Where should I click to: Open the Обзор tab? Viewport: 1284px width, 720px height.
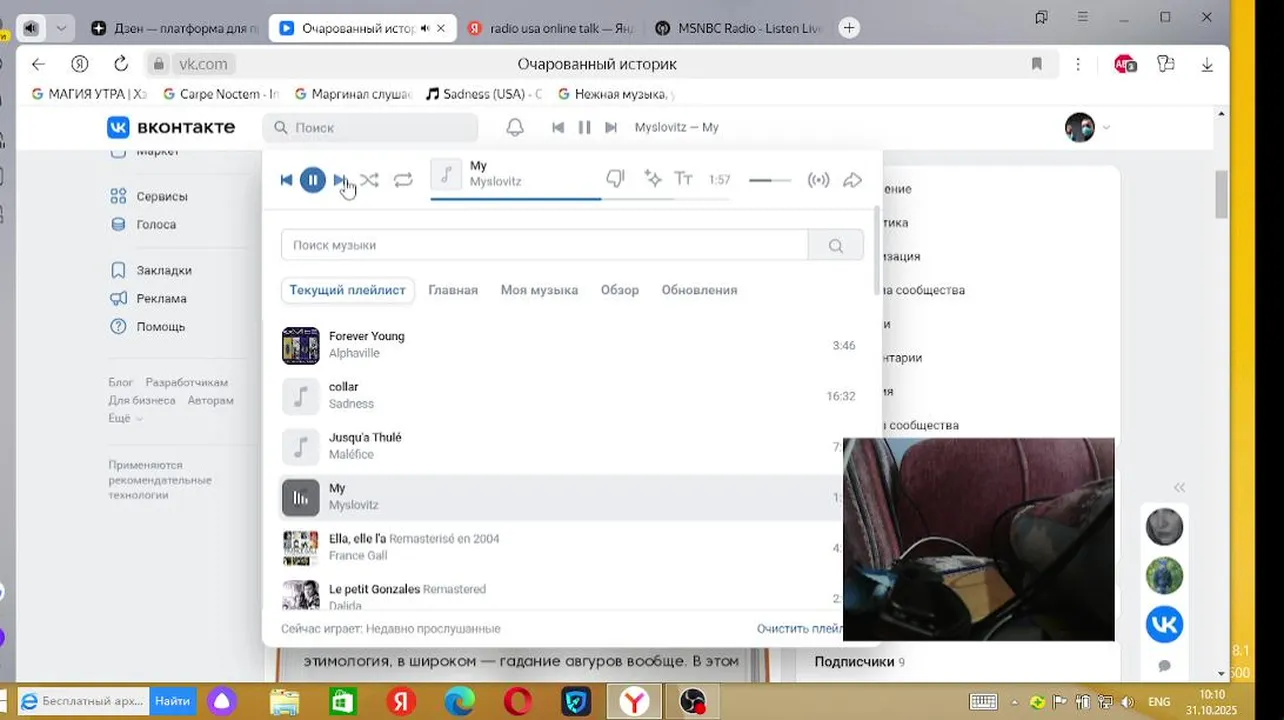point(620,290)
